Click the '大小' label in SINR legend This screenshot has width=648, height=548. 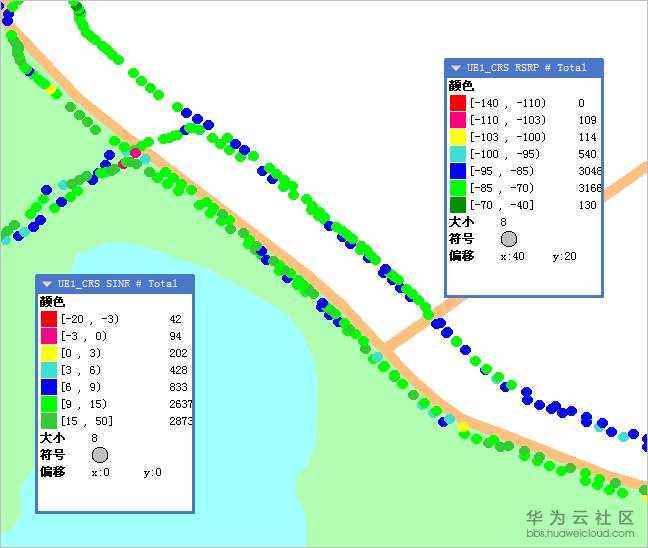[52, 438]
